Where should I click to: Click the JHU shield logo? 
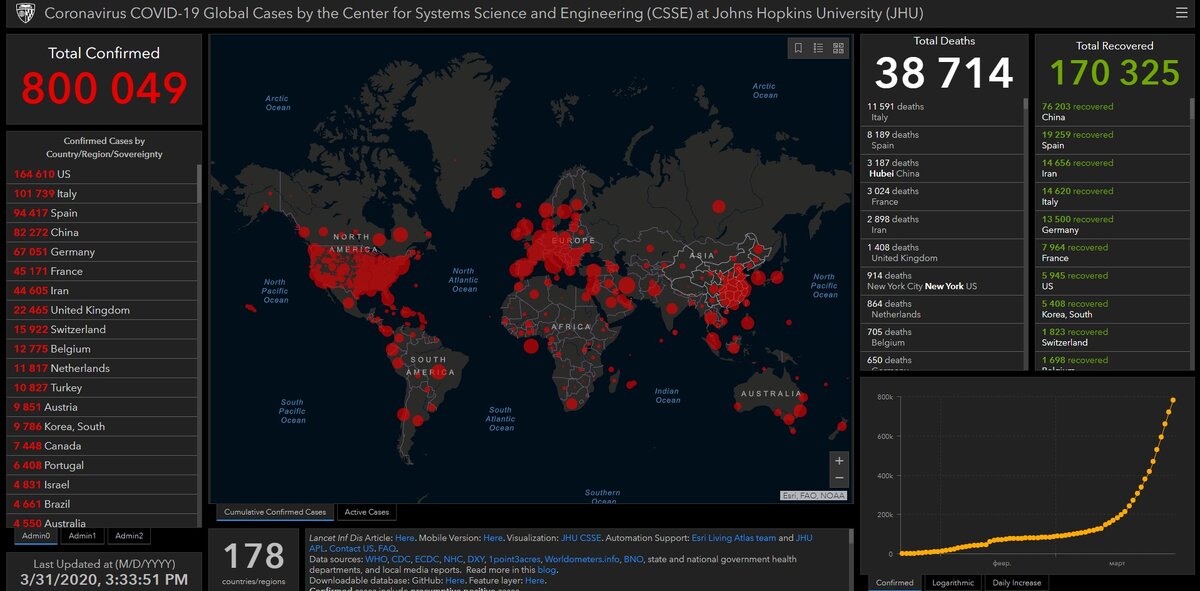click(x=24, y=14)
